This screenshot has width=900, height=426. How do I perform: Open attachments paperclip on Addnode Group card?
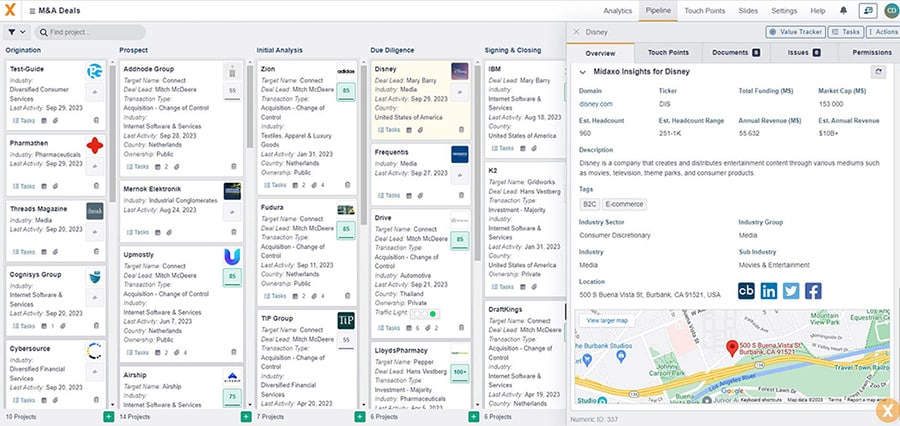coord(177,166)
